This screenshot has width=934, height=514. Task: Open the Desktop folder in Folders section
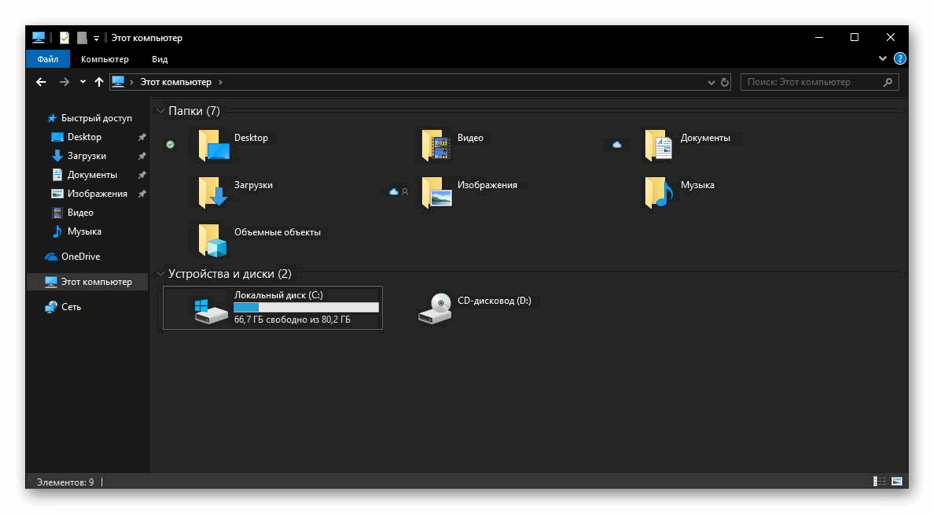pyautogui.click(x=232, y=145)
